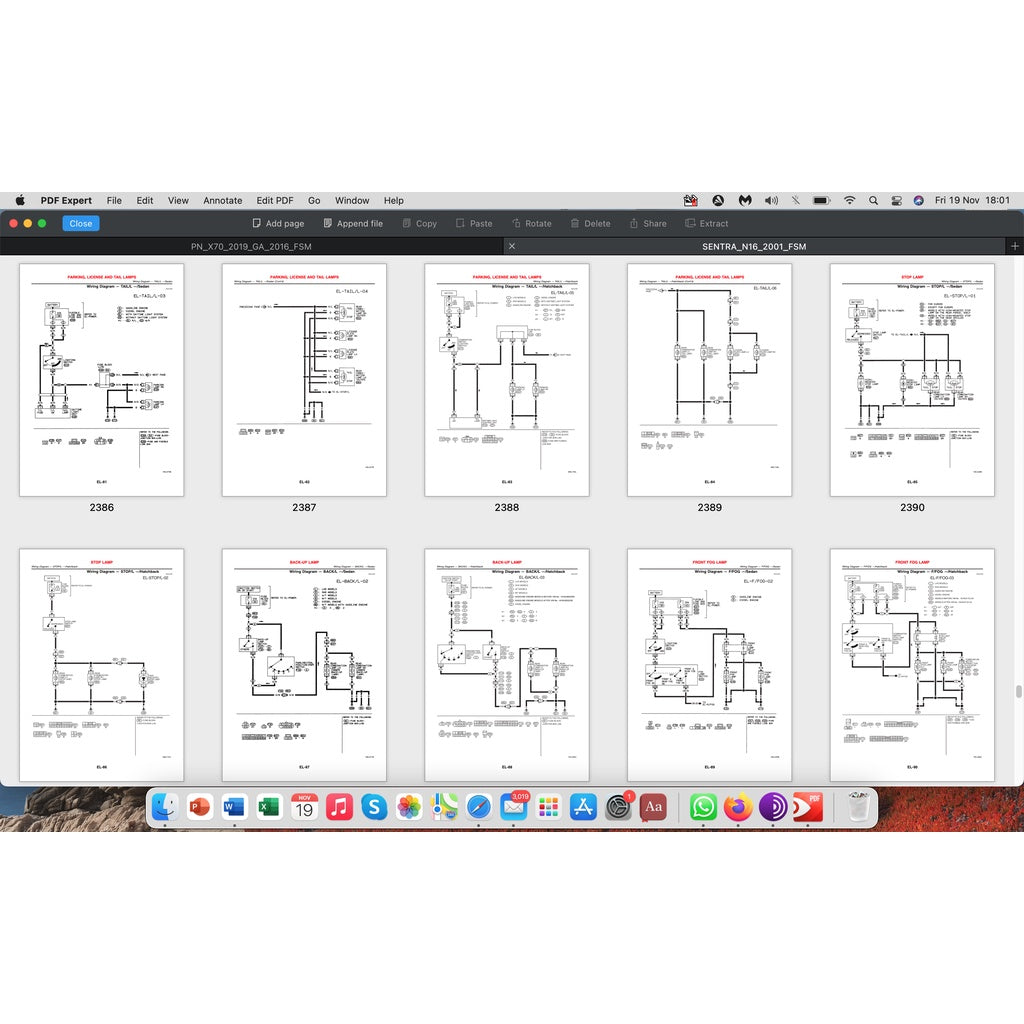The width and height of the screenshot is (1024, 1024).
Task: Open Control Center in menu bar
Action: (x=896, y=200)
